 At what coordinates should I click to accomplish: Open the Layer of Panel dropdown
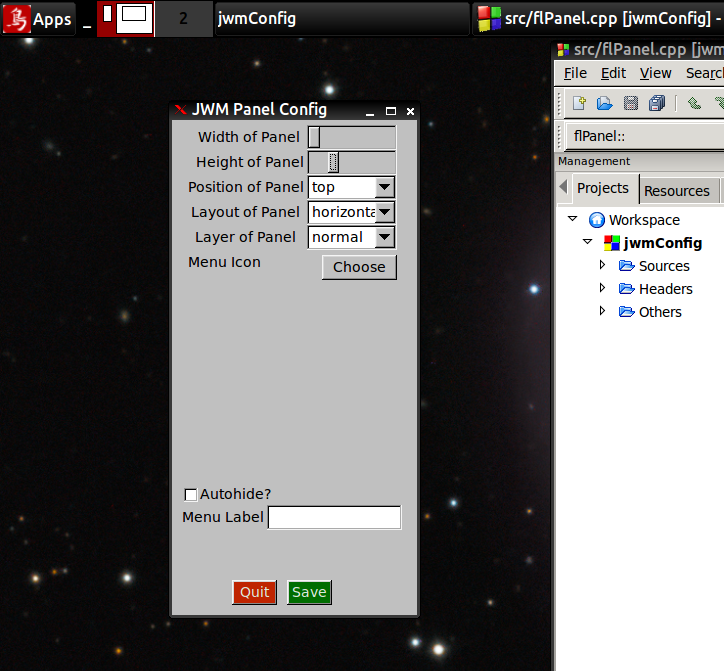coord(385,237)
